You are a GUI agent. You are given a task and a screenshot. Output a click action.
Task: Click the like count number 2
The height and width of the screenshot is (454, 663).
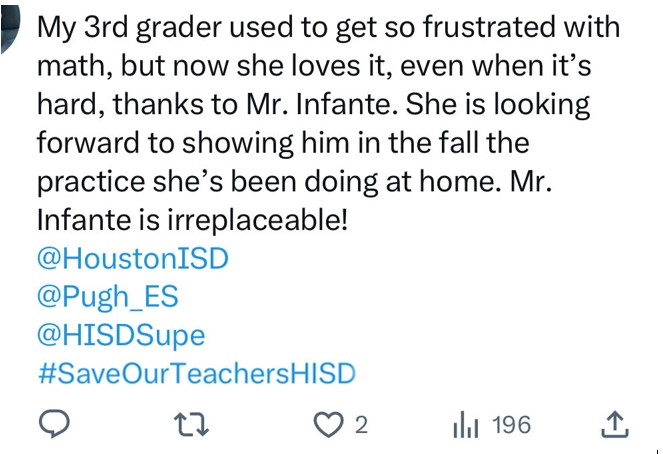click(x=361, y=425)
